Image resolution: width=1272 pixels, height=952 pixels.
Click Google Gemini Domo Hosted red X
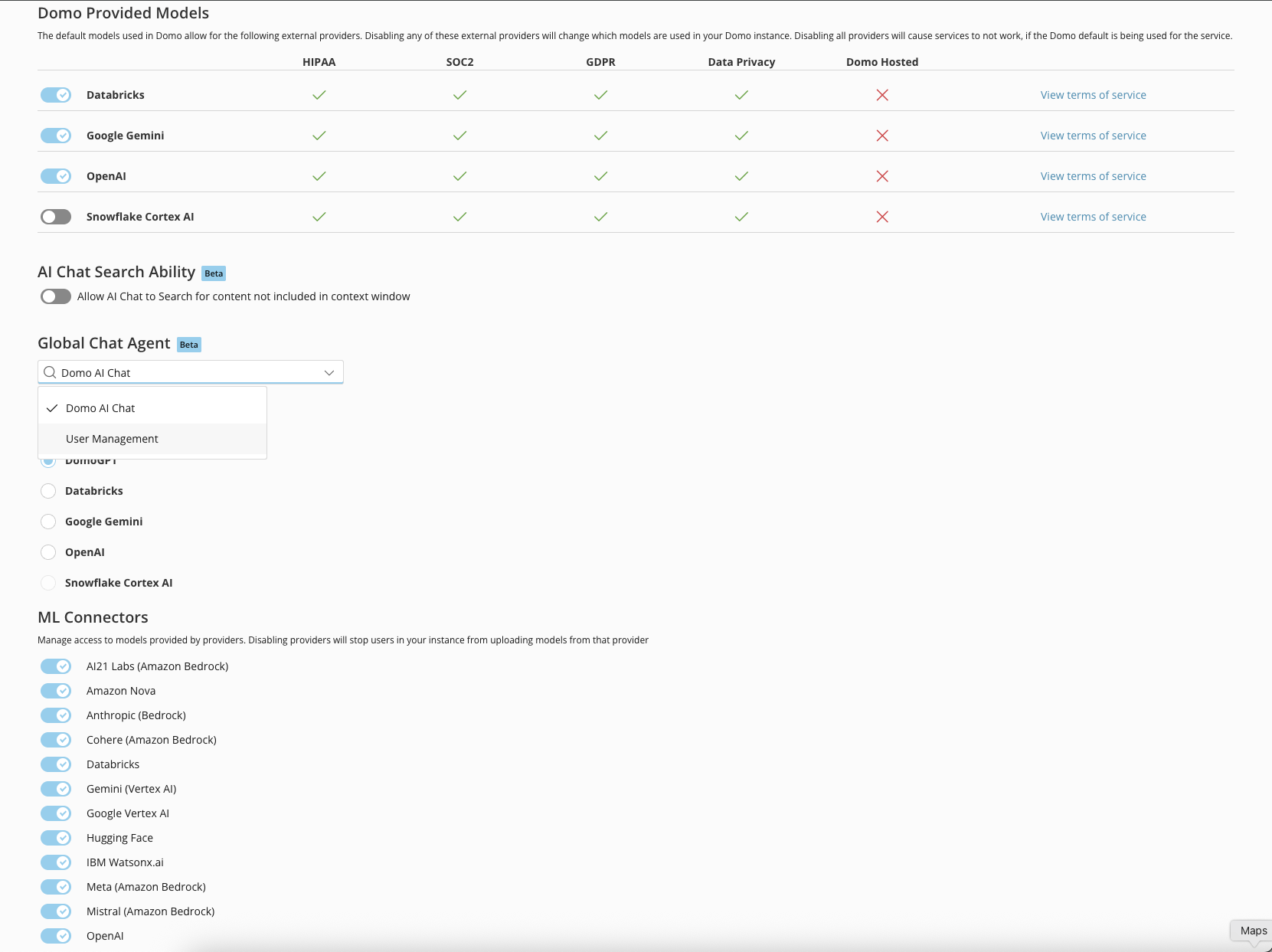[x=882, y=136]
